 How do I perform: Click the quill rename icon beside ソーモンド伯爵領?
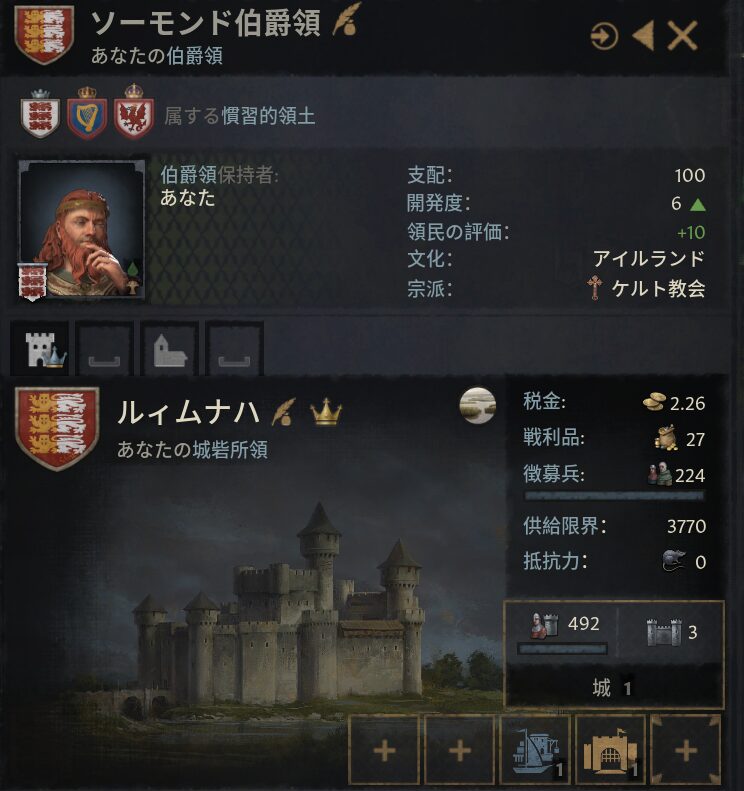(x=347, y=19)
